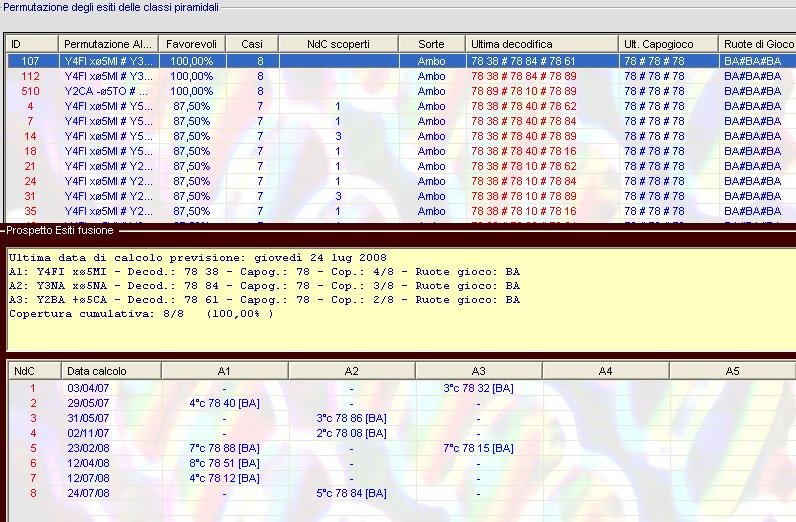The width and height of the screenshot is (796, 522).
Task: Click the A3 line in the yellow prospetto
Action: pos(264,300)
